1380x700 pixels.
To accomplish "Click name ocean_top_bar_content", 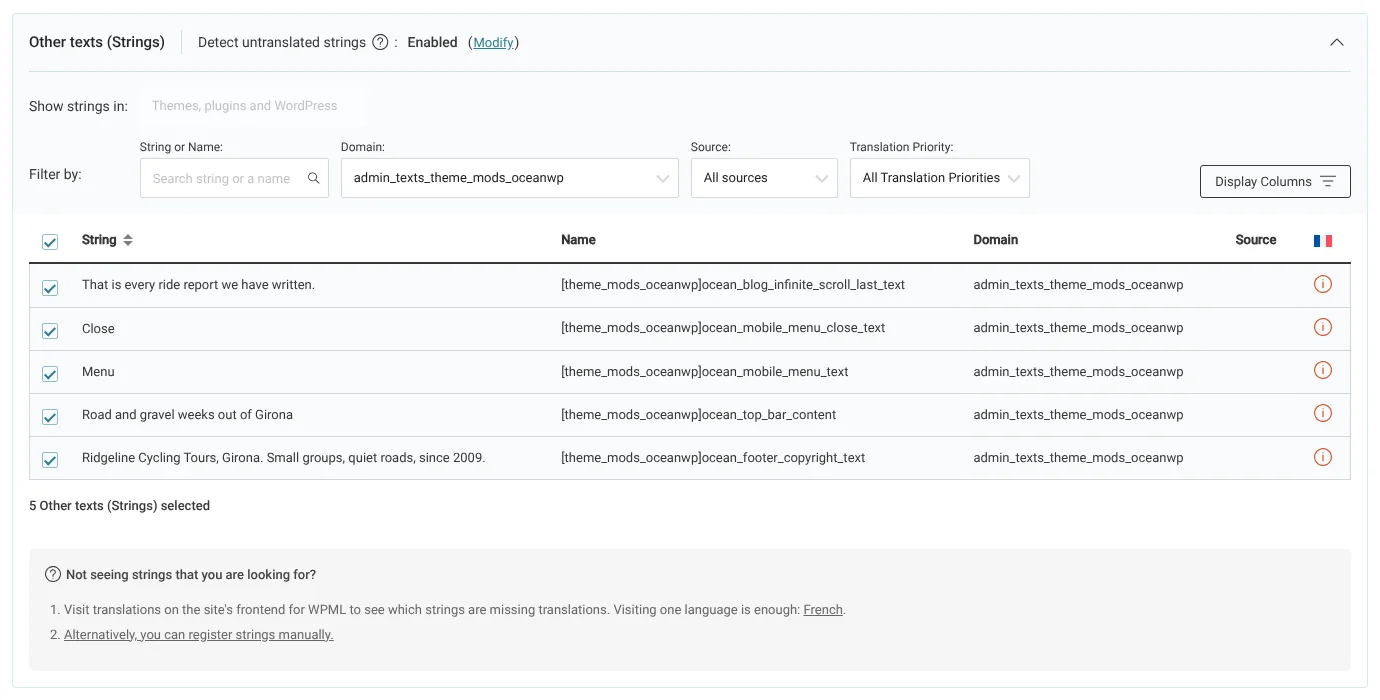I will [x=699, y=414].
